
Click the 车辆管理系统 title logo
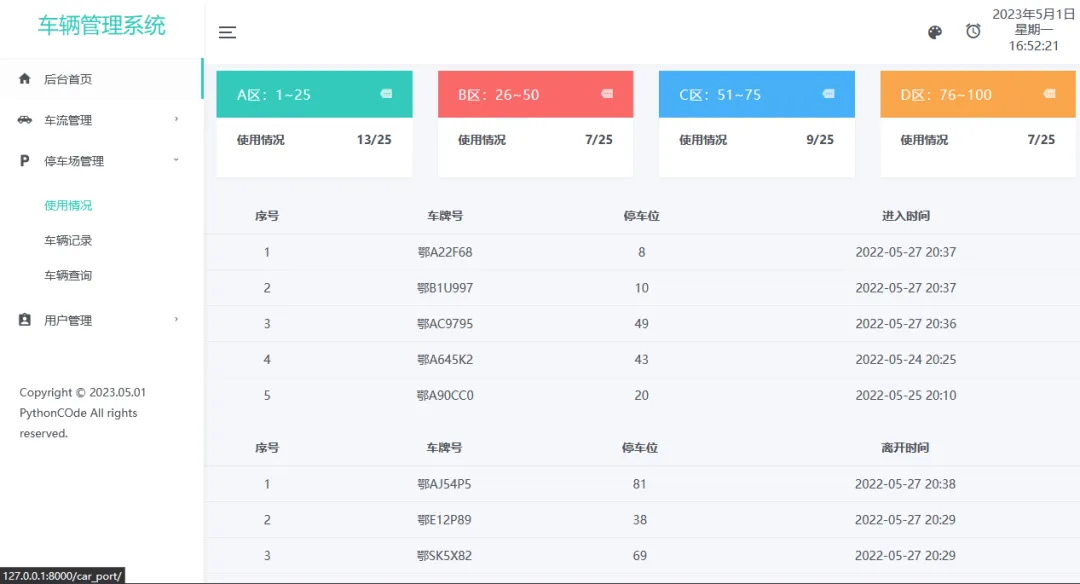click(x=101, y=25)
